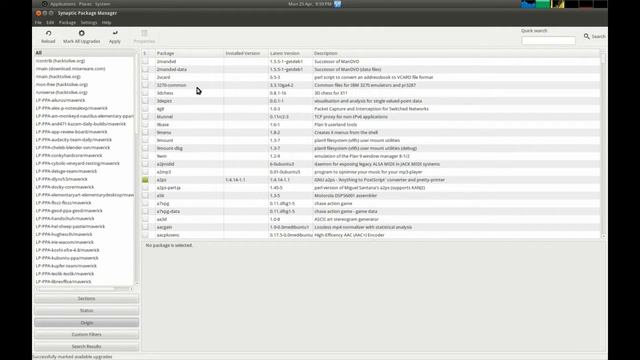The image size is (640, 360).
Task: Open the Edit menu
Action: click(50, 22)
